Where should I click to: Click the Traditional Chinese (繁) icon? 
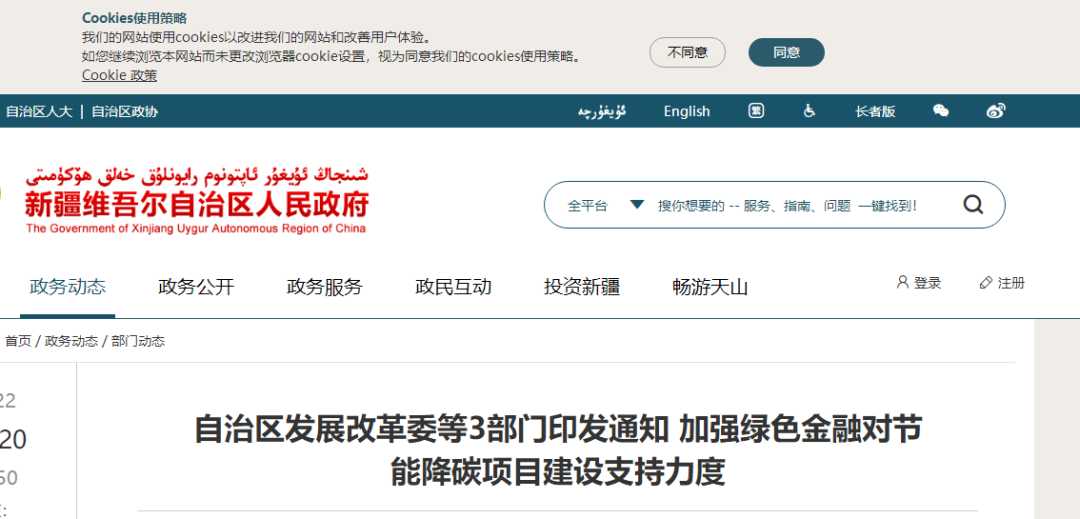(756, 111)
